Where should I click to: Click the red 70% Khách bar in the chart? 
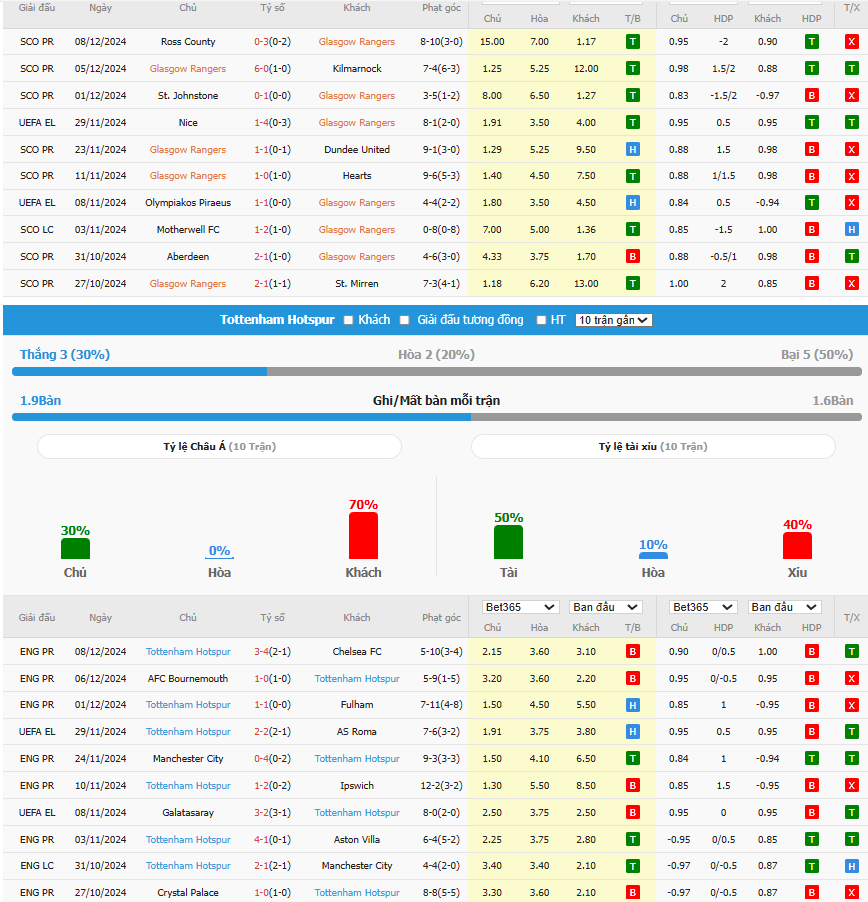click(x=364, y=535)
